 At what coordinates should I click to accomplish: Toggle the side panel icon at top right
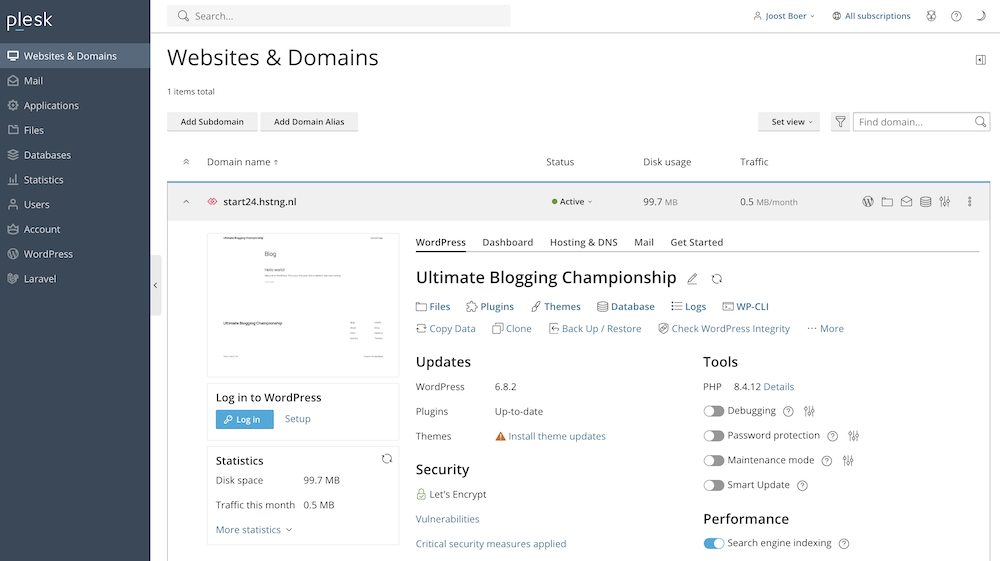tap(981, 60)
